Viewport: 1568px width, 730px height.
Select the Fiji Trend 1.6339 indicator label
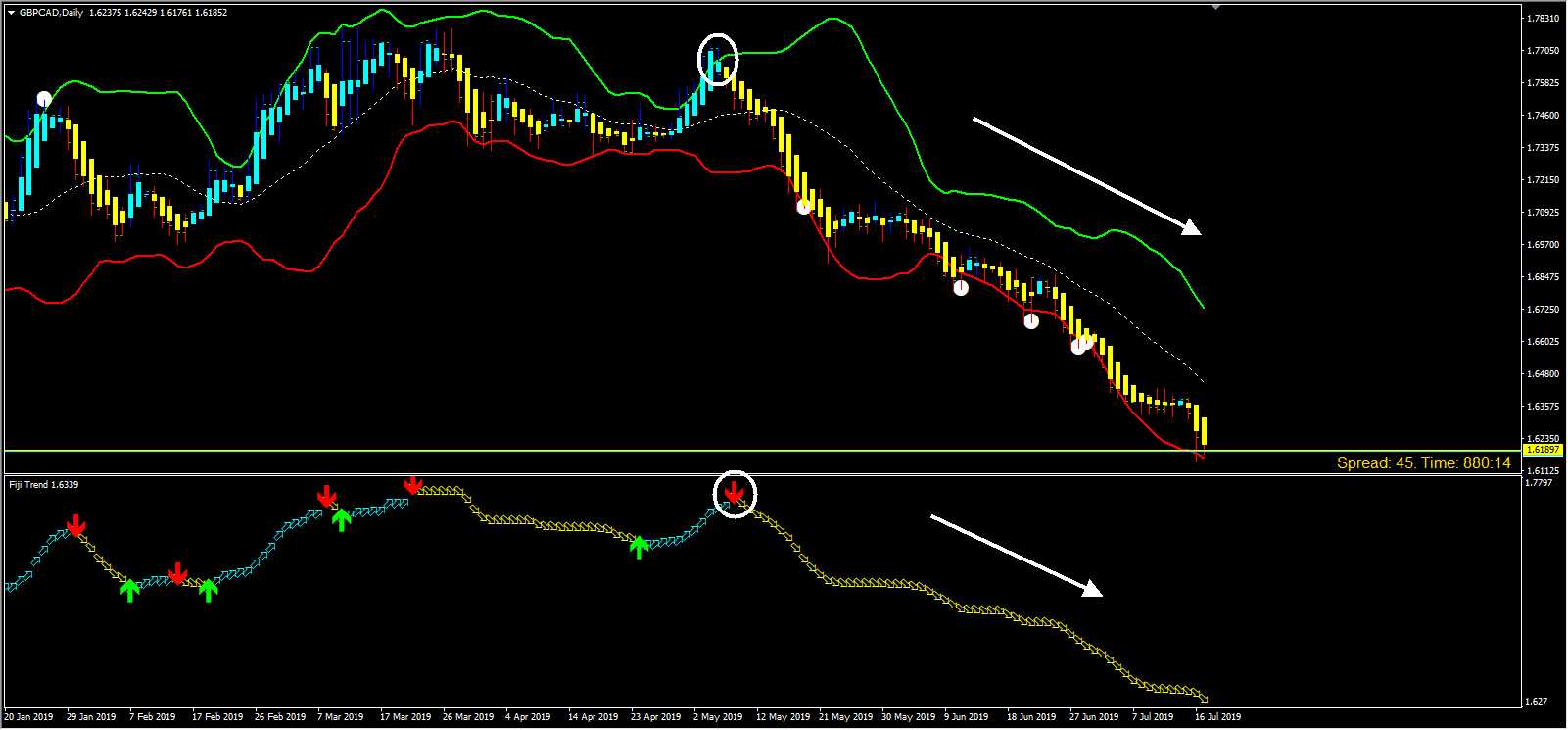click(44, 485)
